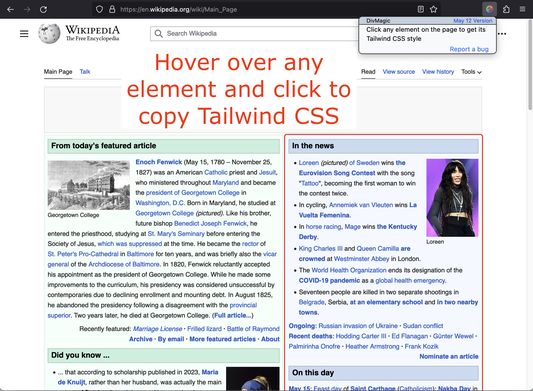
Task: Open the King Charles III link
Action: pos(321,249)
